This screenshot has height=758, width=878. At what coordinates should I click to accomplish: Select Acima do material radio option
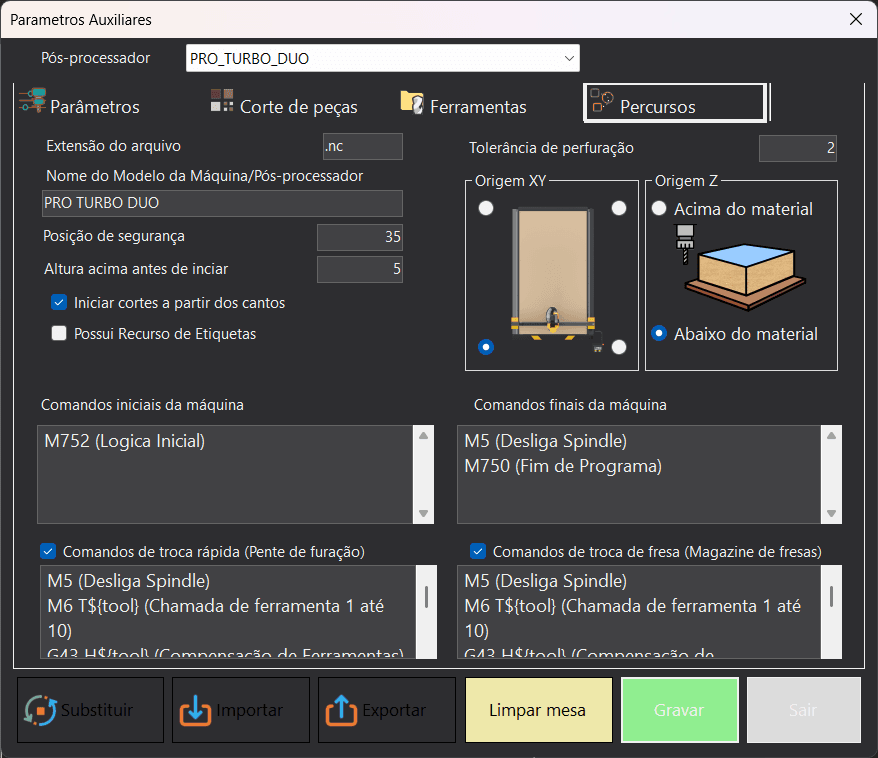coord(659,208)
